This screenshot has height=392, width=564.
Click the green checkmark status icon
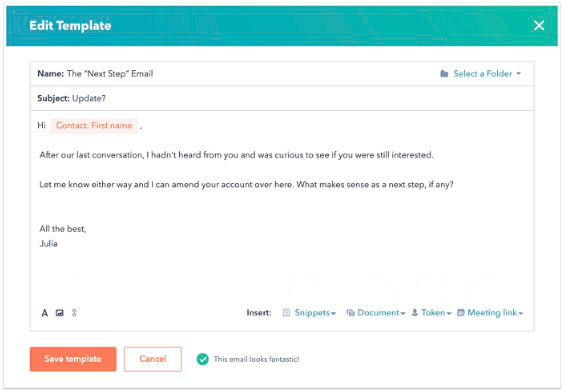(203, 359)
